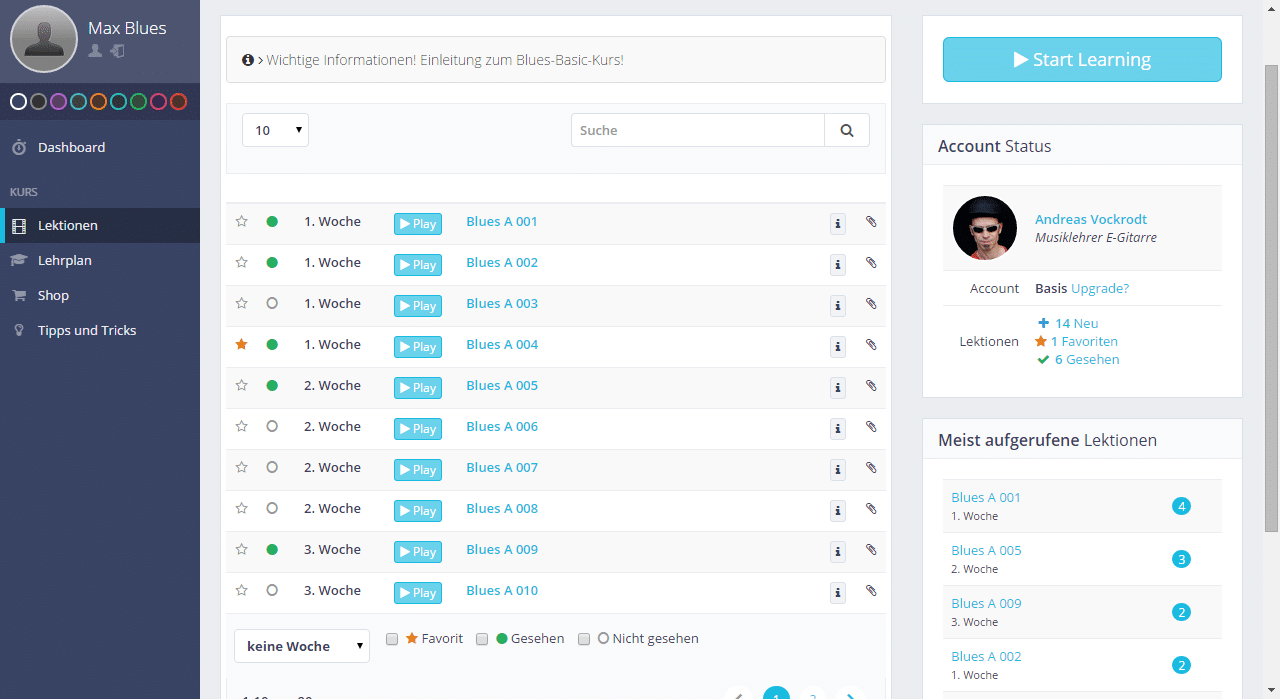Open the paperclip attachment for Blues A 001
Image resolution: width=1280 pixels, height=699 pixels.
(871, 222)
